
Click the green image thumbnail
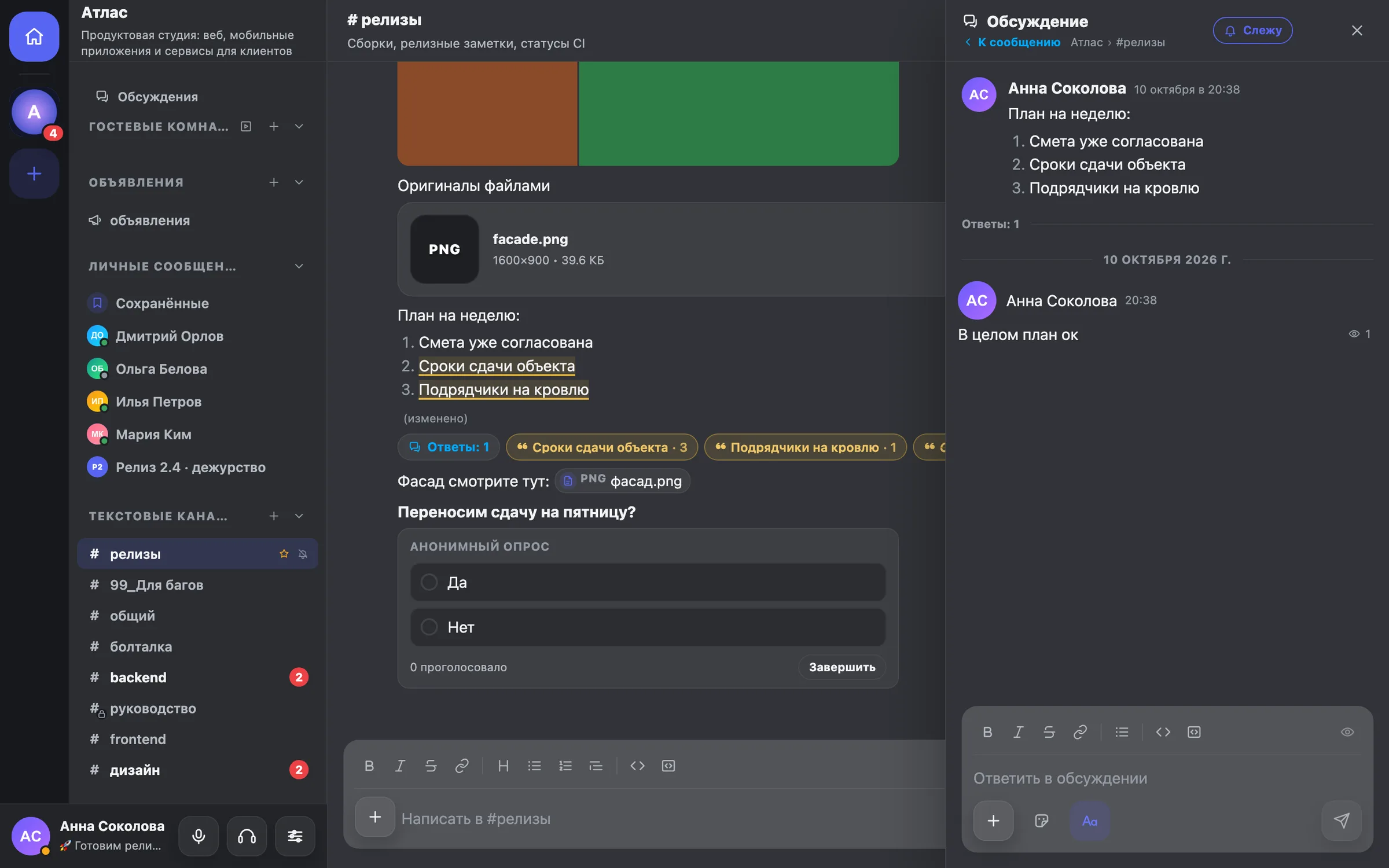point(739,113)
